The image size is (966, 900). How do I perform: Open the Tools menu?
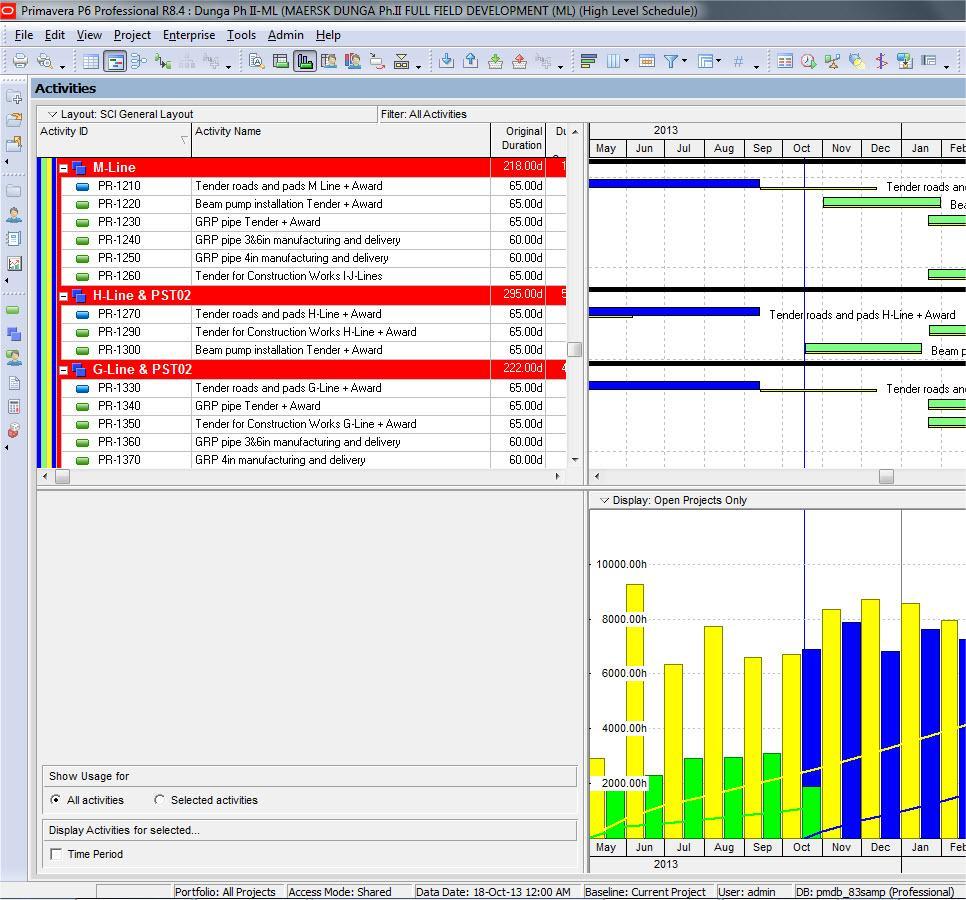(x=241, y=35)
